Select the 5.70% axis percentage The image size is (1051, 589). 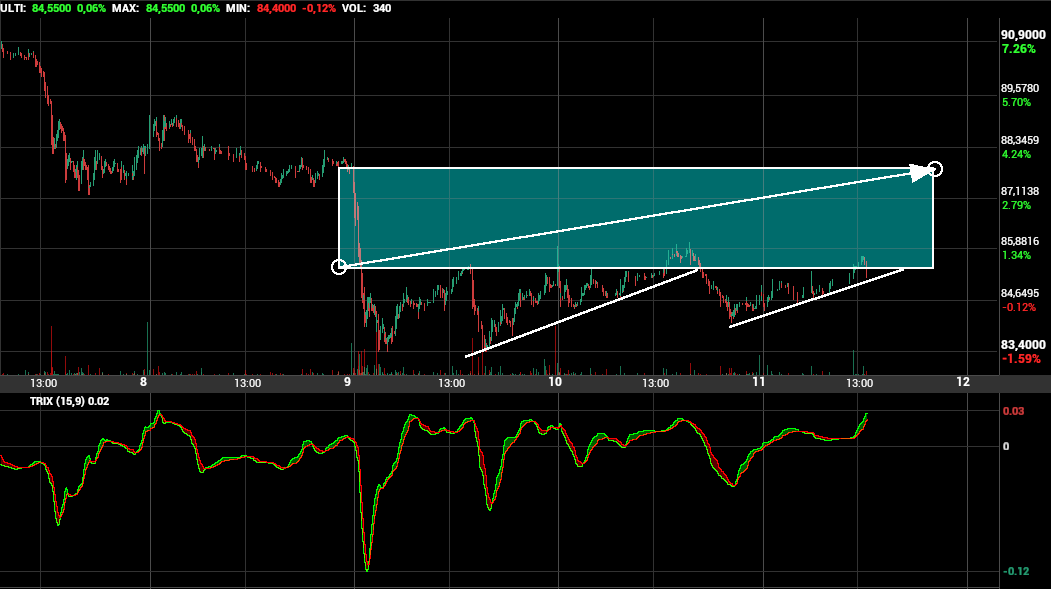click(1016, 103)
